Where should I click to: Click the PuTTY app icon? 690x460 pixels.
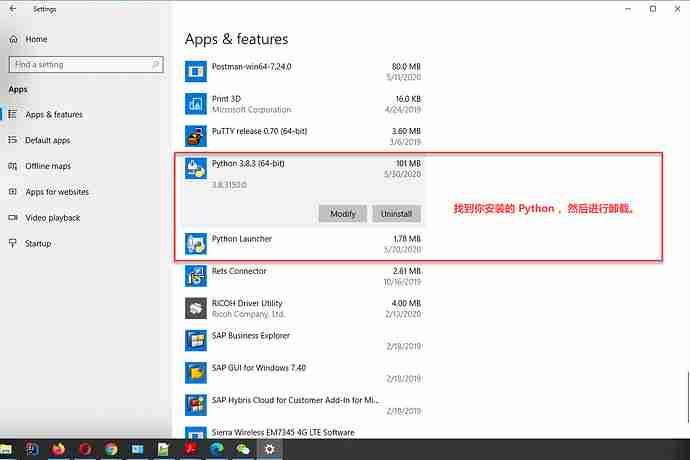(196, 136)
